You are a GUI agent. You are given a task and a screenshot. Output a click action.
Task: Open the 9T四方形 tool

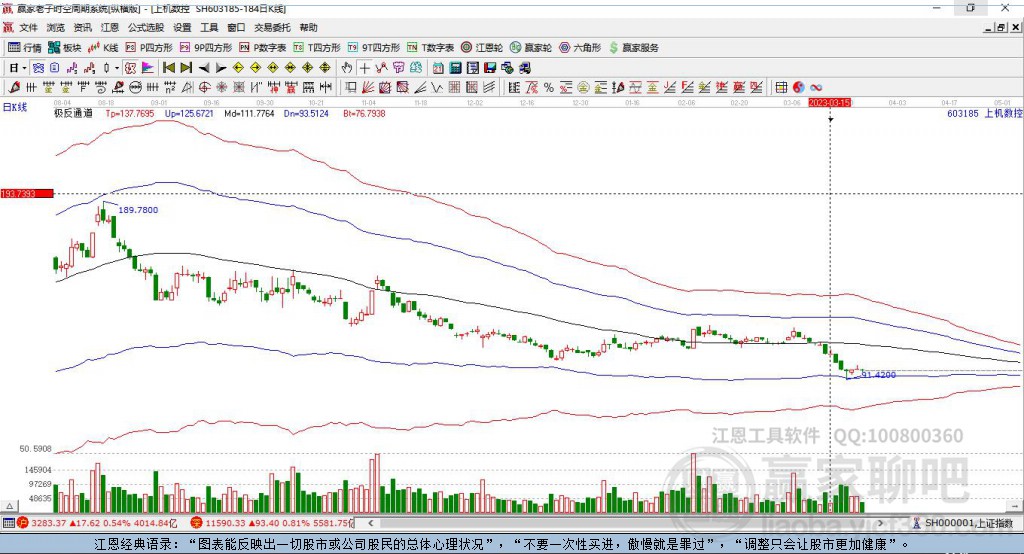point(374,48)
